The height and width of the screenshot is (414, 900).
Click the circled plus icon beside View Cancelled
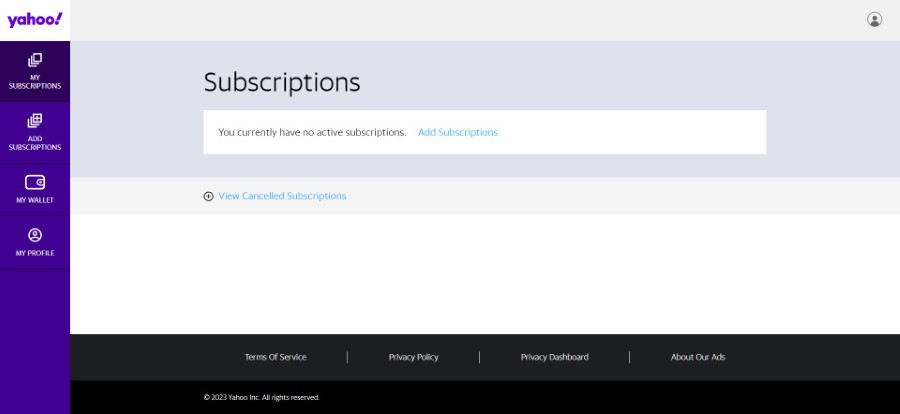point(208,196)
